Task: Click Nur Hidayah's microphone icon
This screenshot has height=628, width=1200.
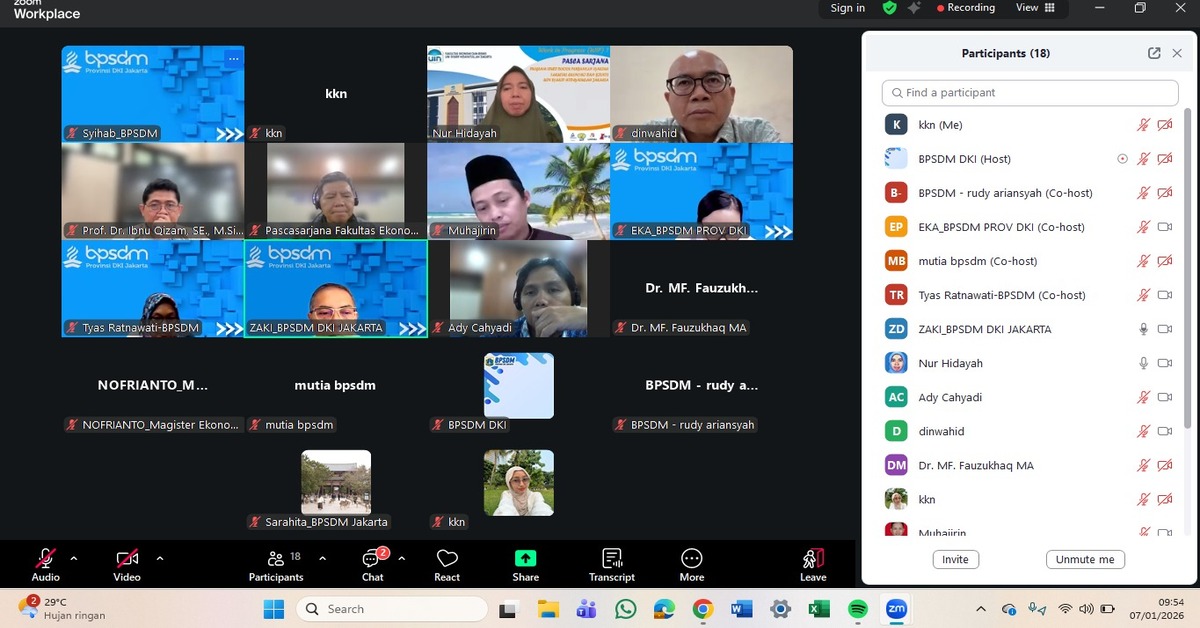Action: point(1143,363)
